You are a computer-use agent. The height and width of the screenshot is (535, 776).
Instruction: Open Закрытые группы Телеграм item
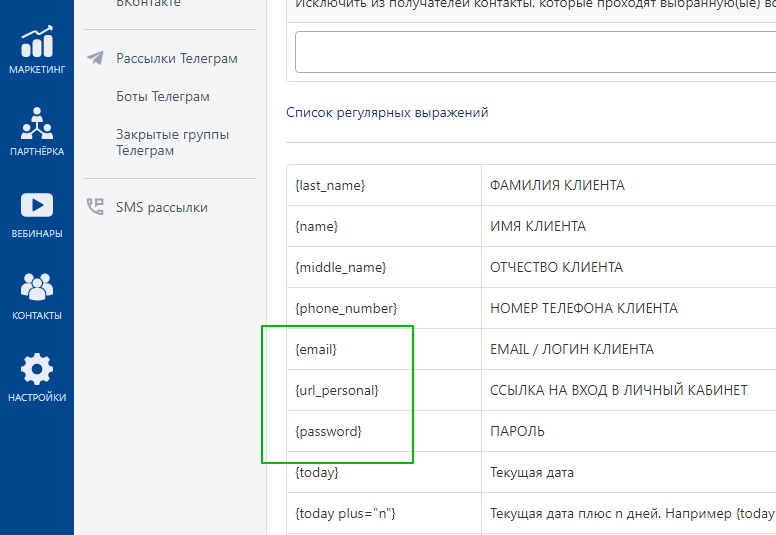(x=172, y=142)
